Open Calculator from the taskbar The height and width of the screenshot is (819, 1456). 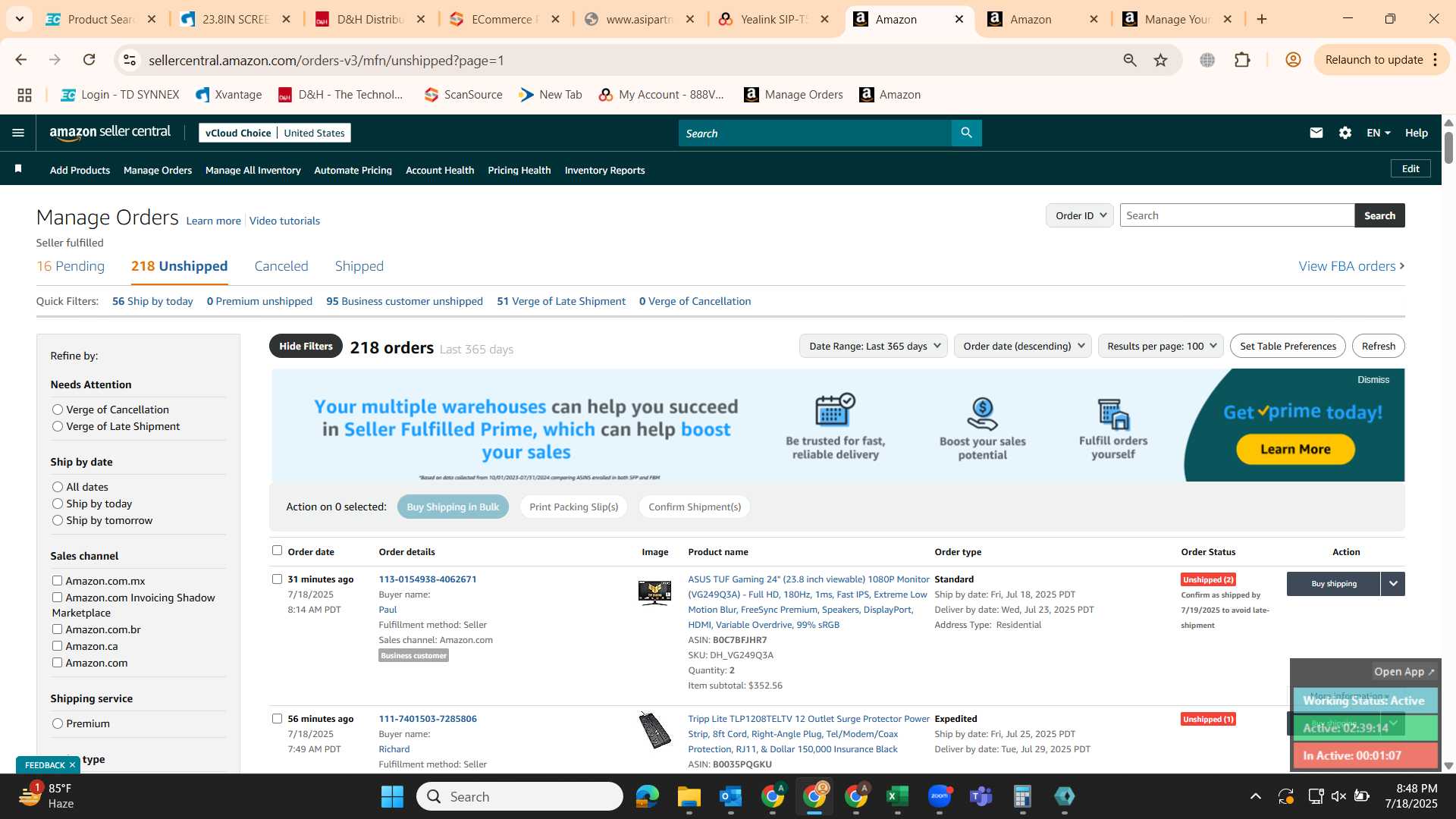tap(1022, 796)
